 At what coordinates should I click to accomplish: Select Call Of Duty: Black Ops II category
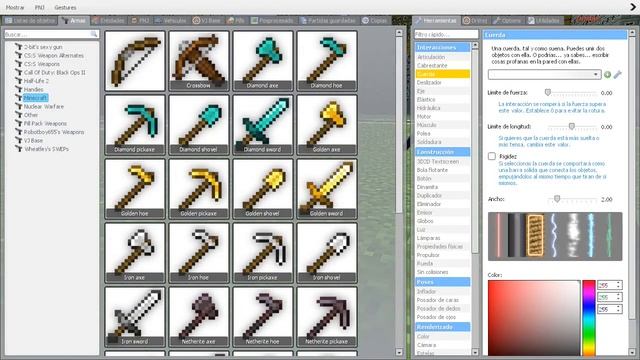tap(55, 73)
